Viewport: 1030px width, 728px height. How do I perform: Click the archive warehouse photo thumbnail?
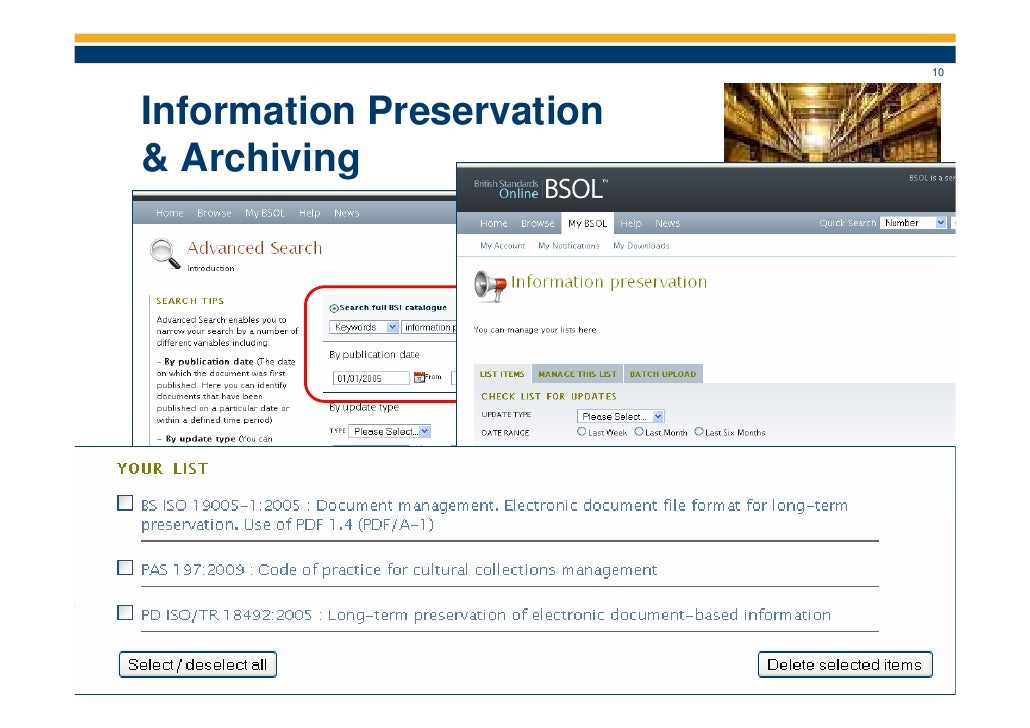(x=832, y=122)
